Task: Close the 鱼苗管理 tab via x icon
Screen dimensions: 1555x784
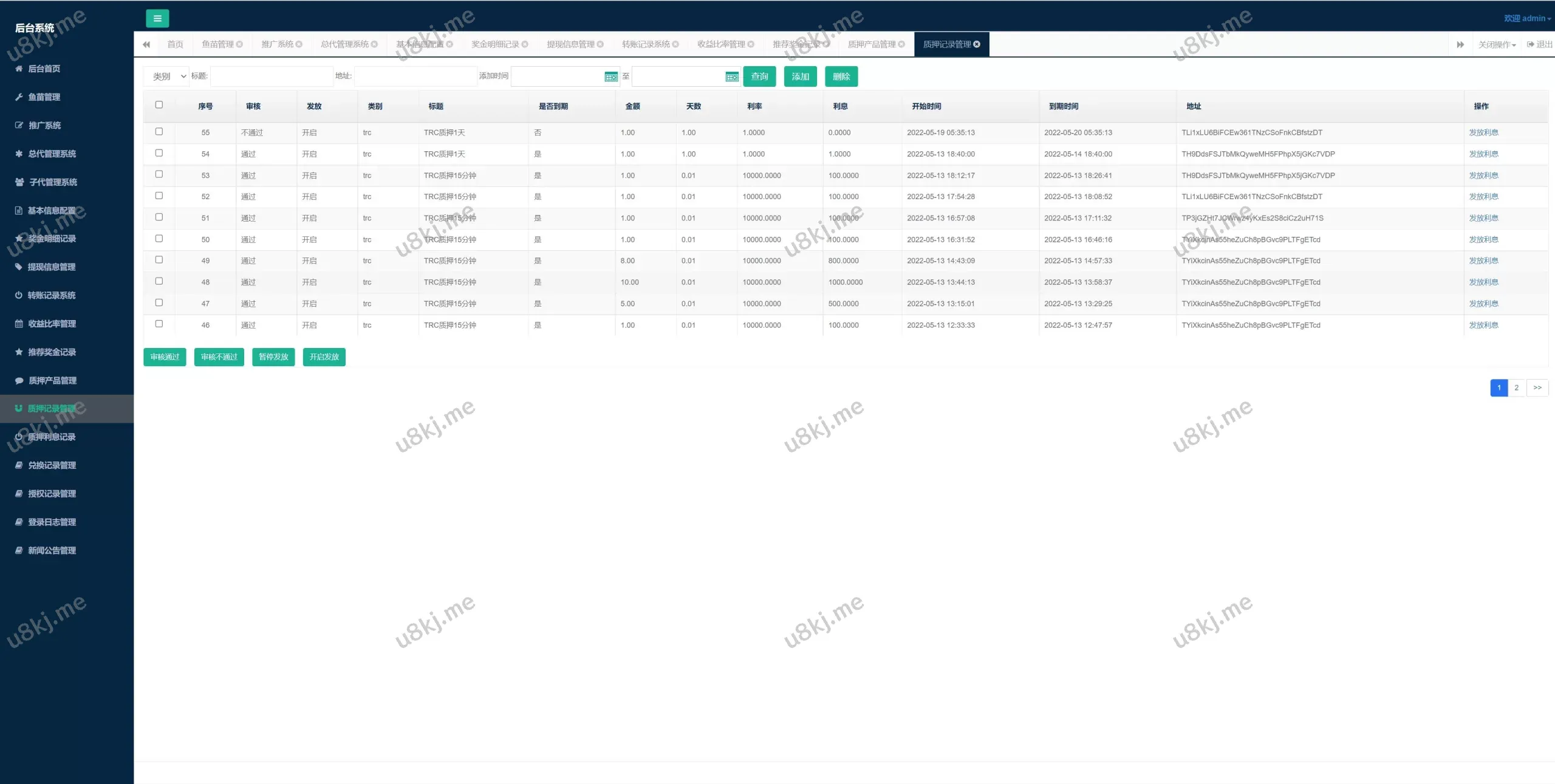Action: (x=239, y=44)
